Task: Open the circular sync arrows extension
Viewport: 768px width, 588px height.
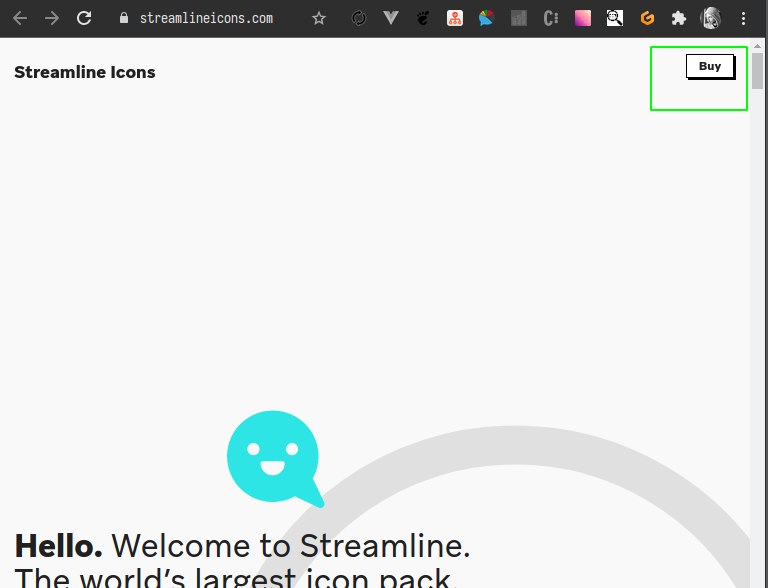Action: tap(359, 19)
